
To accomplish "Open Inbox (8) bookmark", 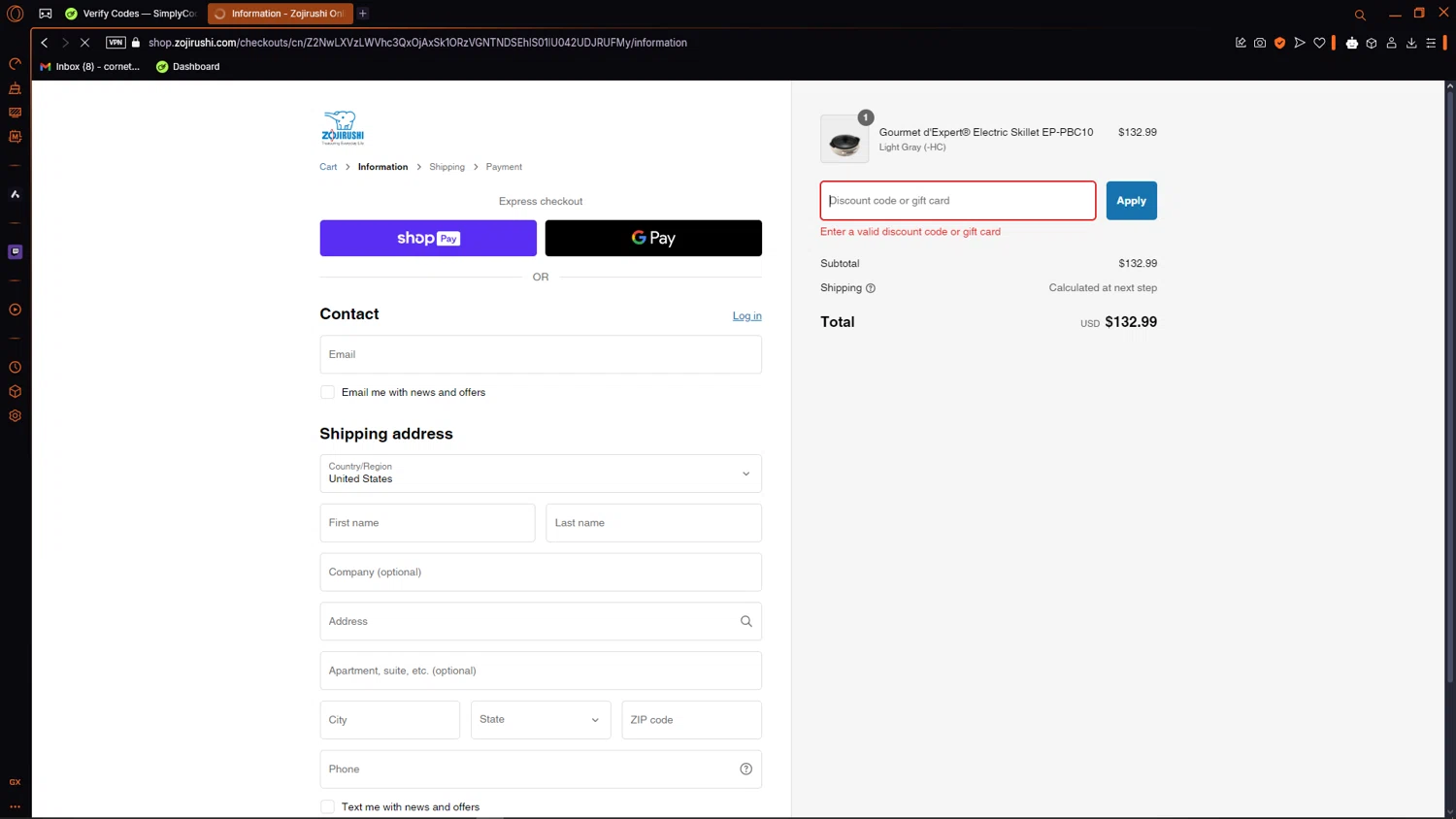I will click(x=89, y=67).
